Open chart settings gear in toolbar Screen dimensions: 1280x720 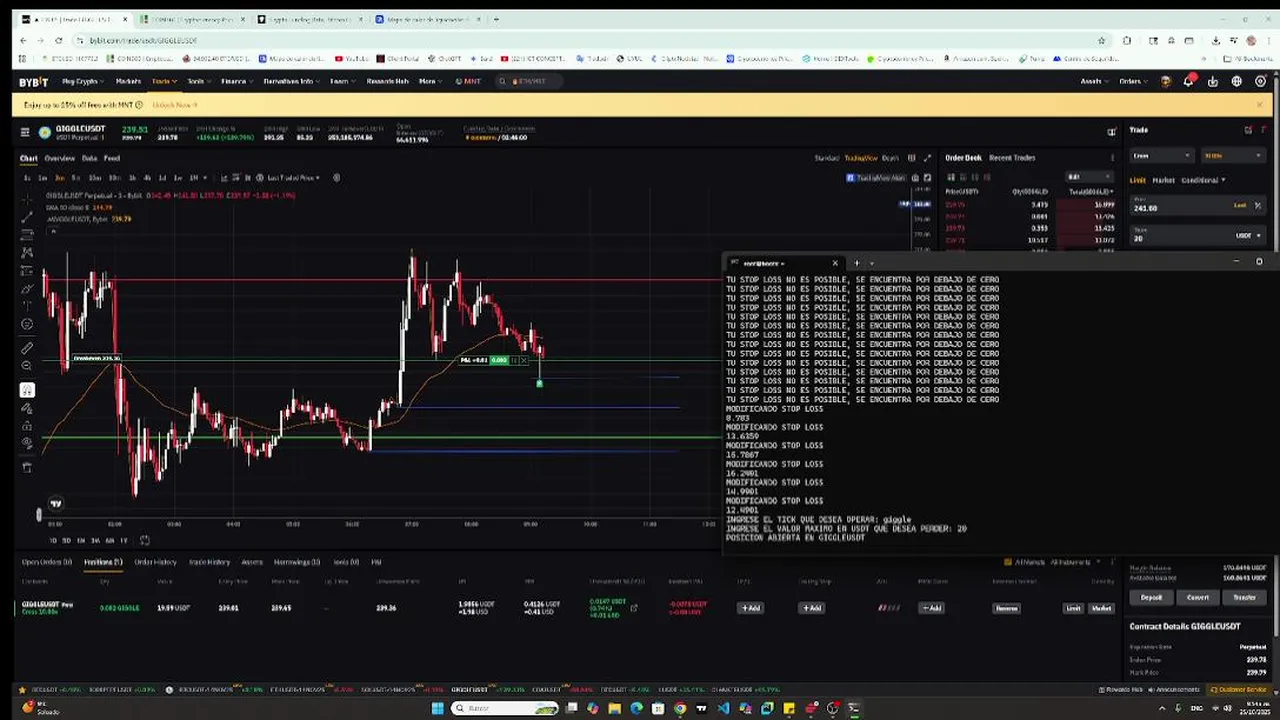pyautogui.click(x=336, y=178)
